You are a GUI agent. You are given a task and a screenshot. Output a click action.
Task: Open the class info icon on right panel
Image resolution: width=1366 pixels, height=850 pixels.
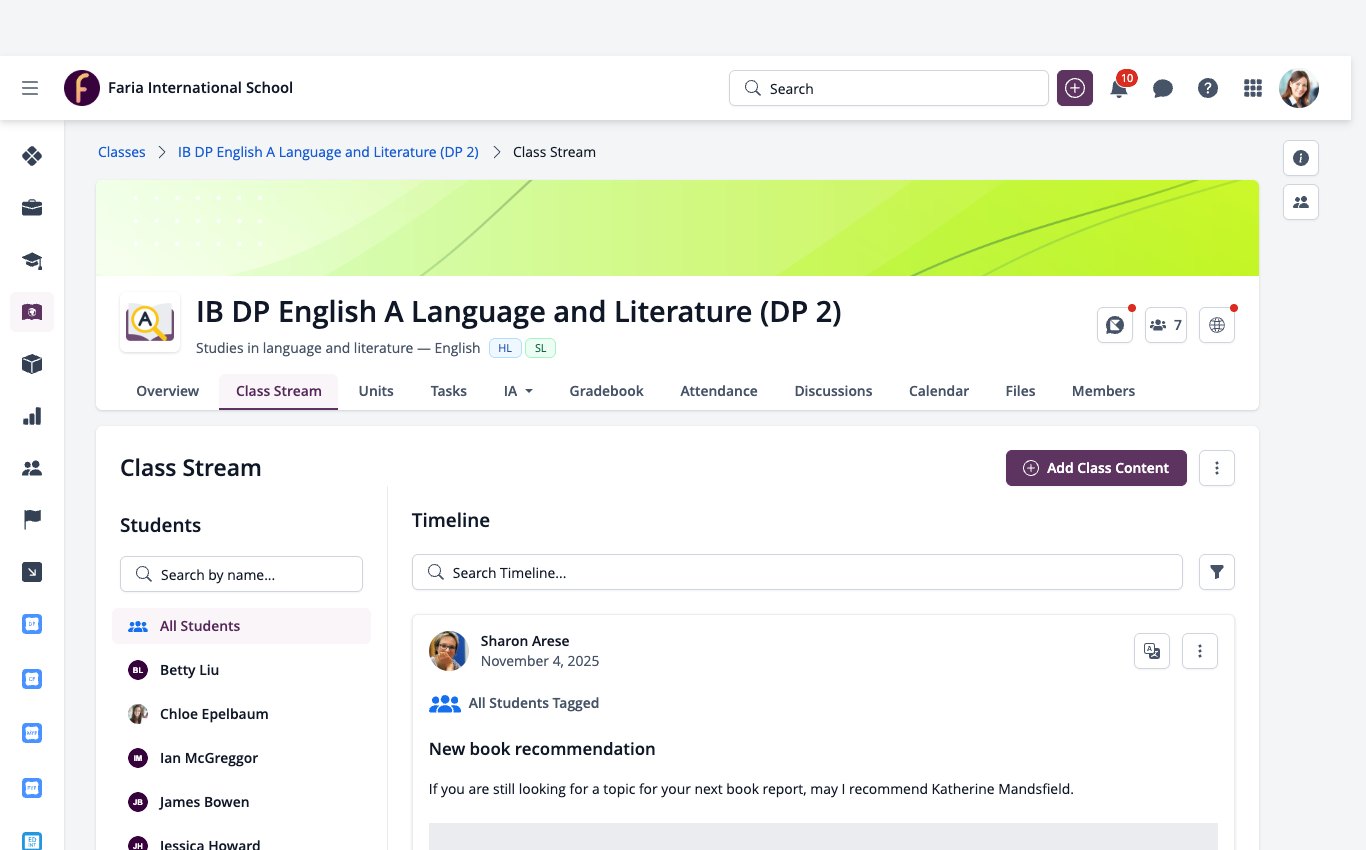click(1301, 158)
